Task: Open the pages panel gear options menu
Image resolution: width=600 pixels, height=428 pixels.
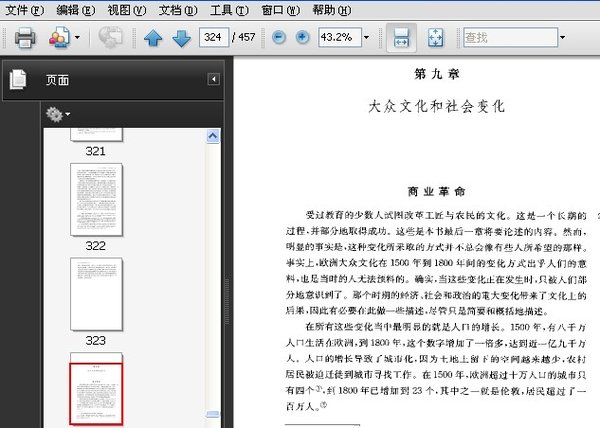Action: pyautogui.click(x=58, y=114)
